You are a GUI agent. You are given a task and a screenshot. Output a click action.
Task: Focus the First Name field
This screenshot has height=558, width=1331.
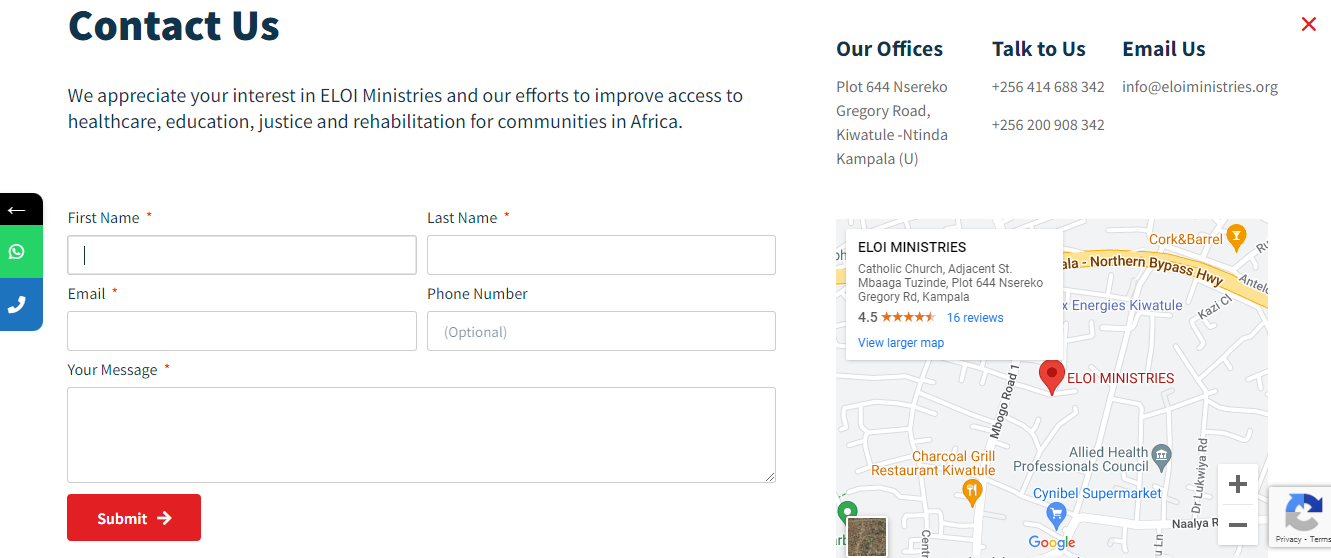242,255
